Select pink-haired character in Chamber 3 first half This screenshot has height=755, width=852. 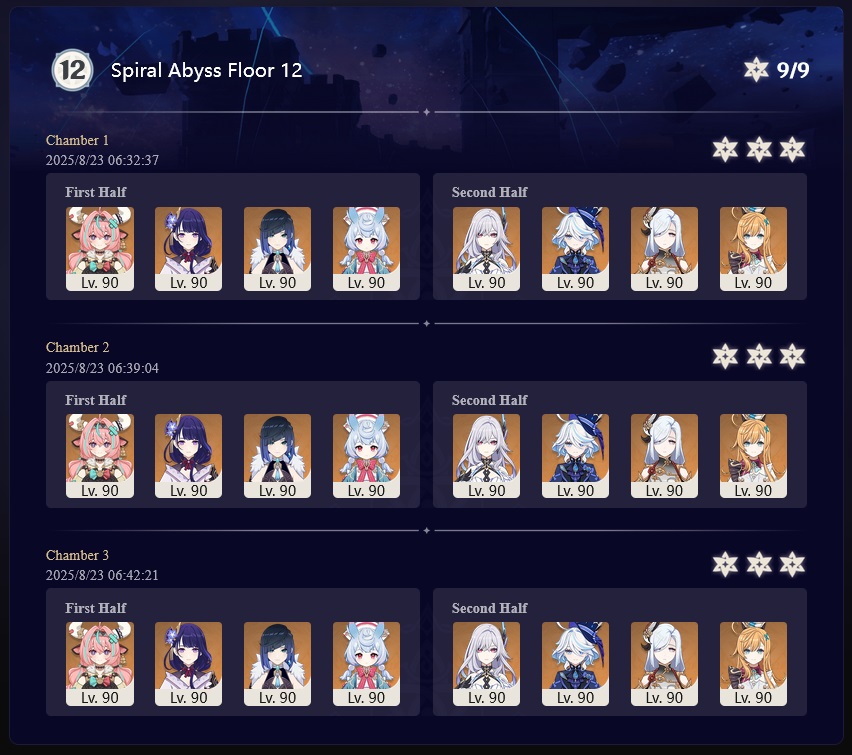click(100, 664)
